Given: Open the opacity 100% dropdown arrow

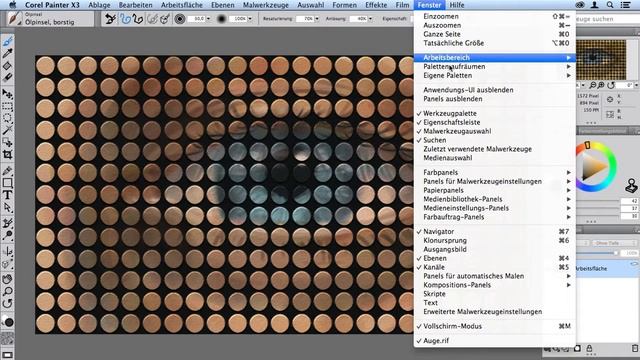Looking at the screenshot, I should pyautogui.click(x=250, y=19).
